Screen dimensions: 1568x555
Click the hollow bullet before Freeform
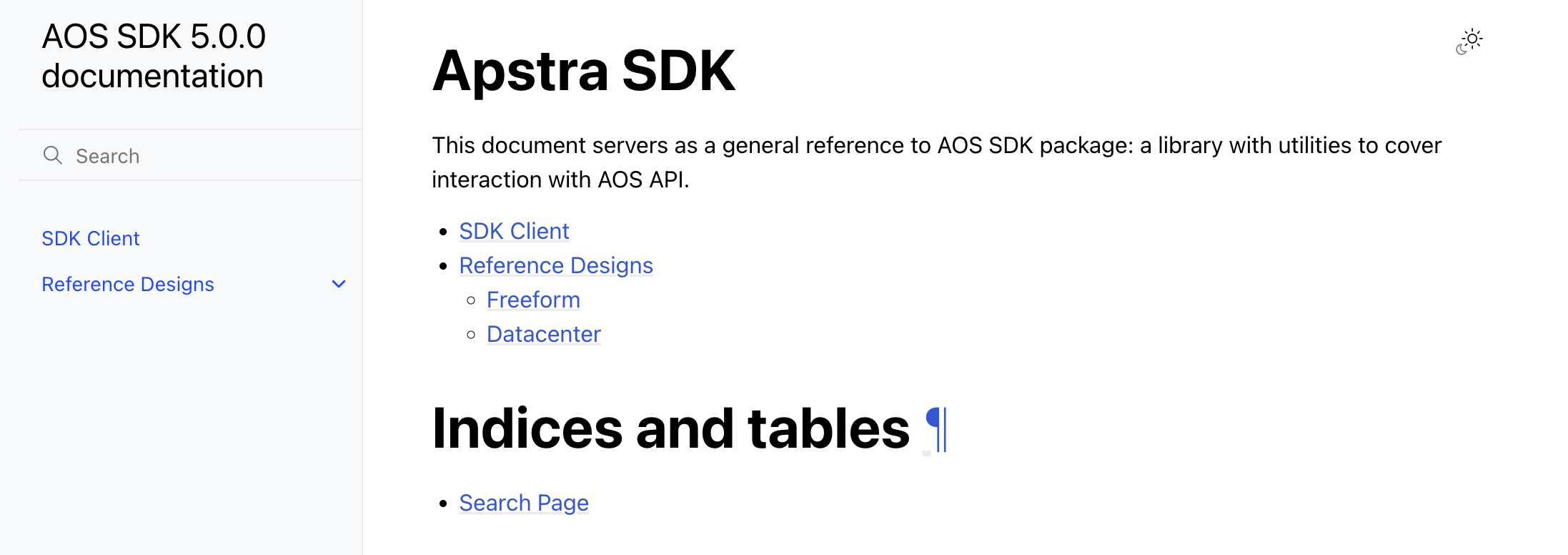pos(471,300)
